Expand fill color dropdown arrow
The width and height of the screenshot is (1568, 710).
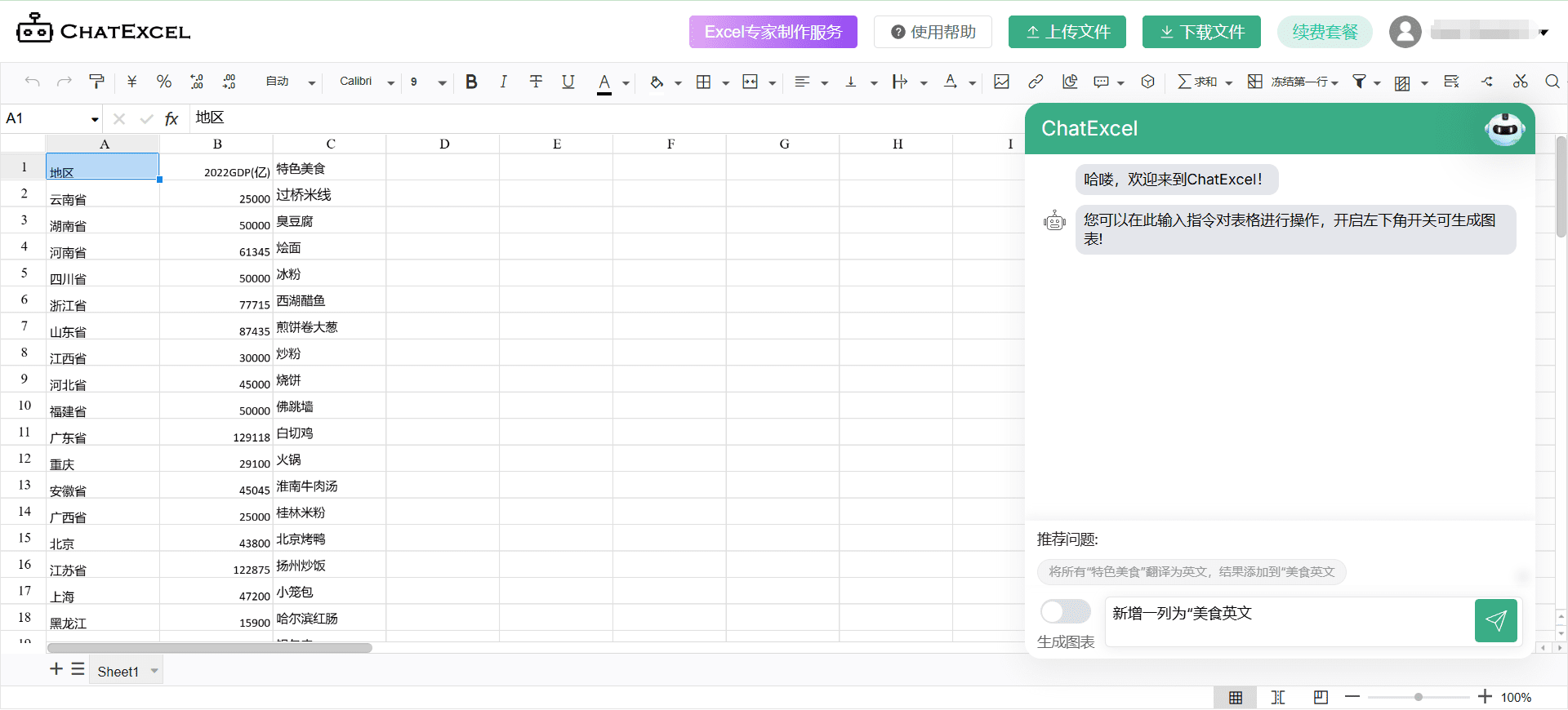[x=678, y=83]
